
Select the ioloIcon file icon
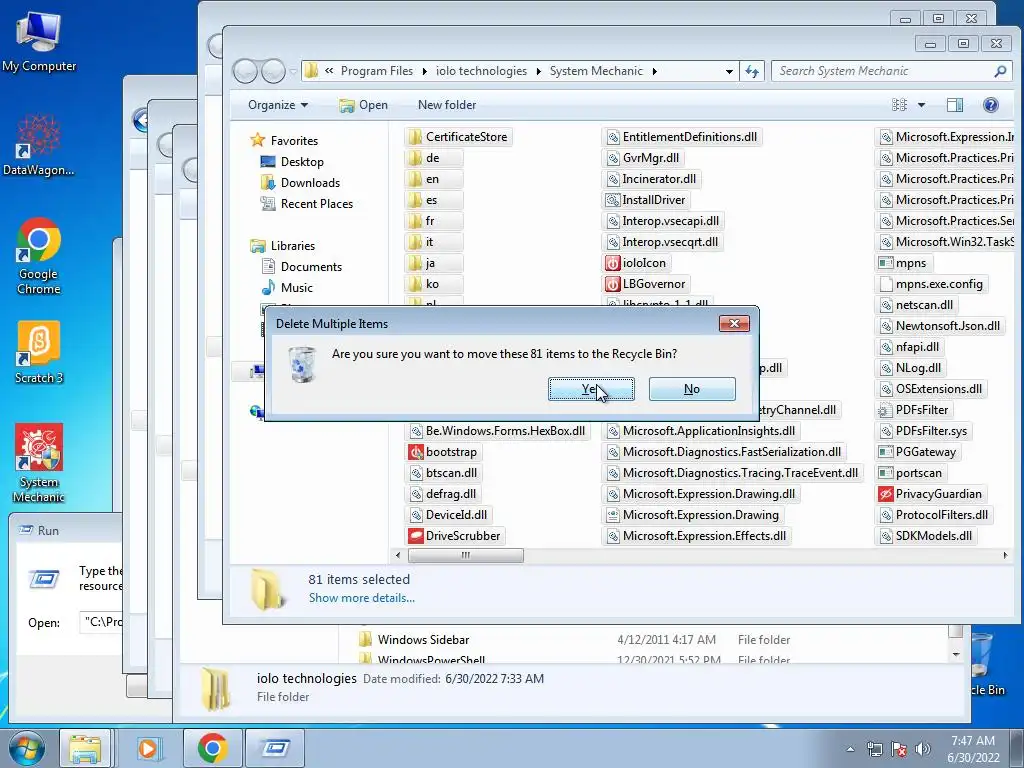(x=612, y=263)
